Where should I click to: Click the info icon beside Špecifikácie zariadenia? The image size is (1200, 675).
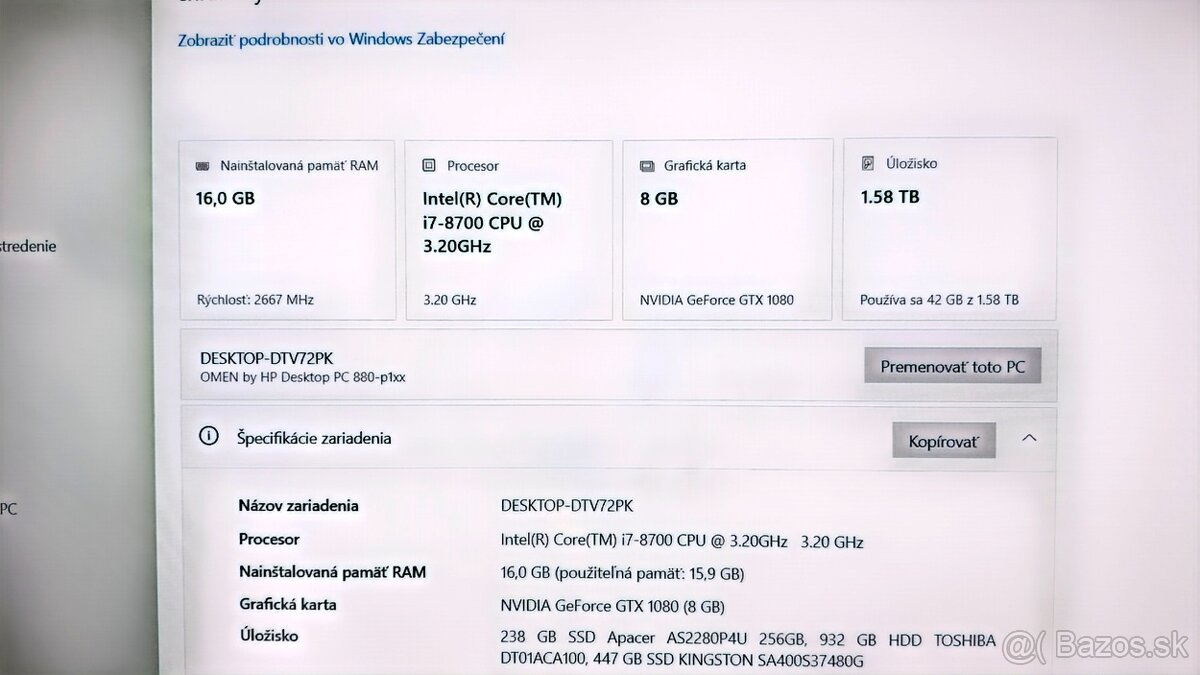(x=209, y=436)
